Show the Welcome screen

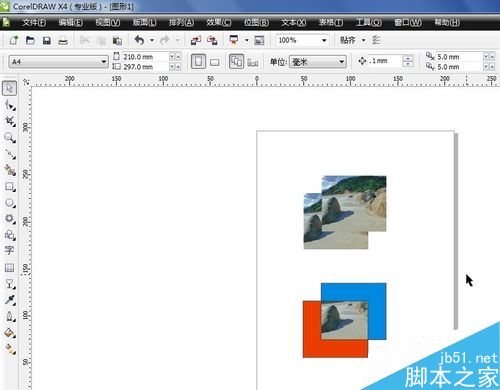pyautogui.click(x=259, y=40)
